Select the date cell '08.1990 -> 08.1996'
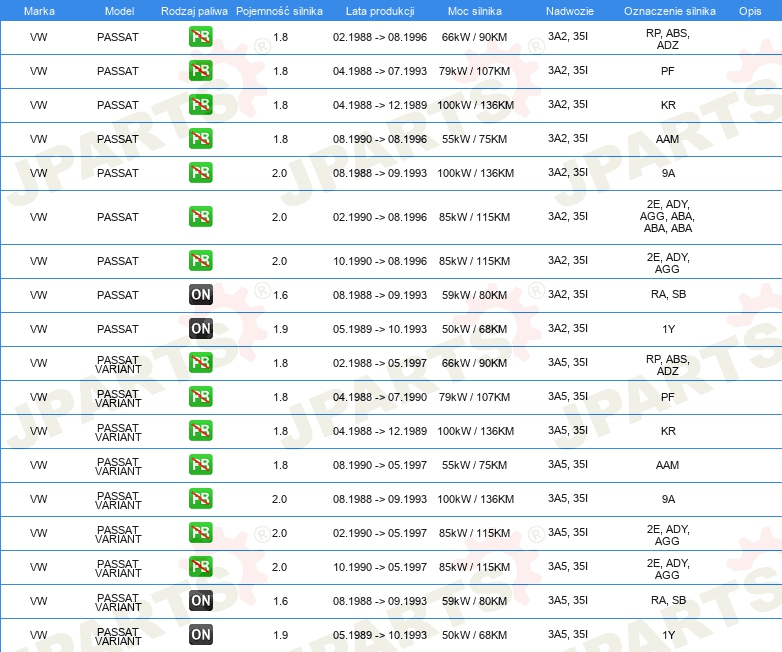This screenshot has height=652, width=782. pyautogui.click(x=380, y=139)
